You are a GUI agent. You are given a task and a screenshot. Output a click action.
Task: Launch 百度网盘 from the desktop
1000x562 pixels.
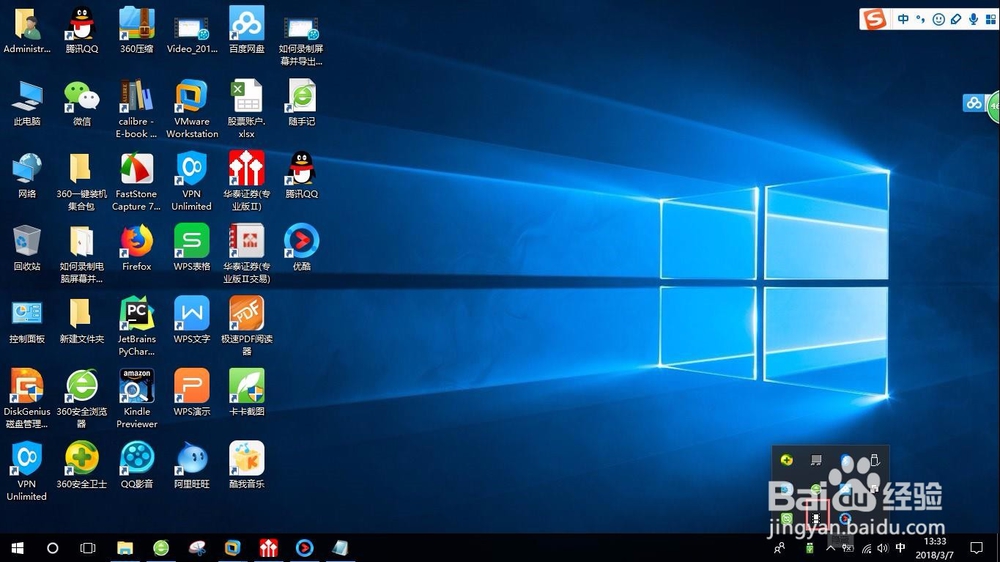247,30
